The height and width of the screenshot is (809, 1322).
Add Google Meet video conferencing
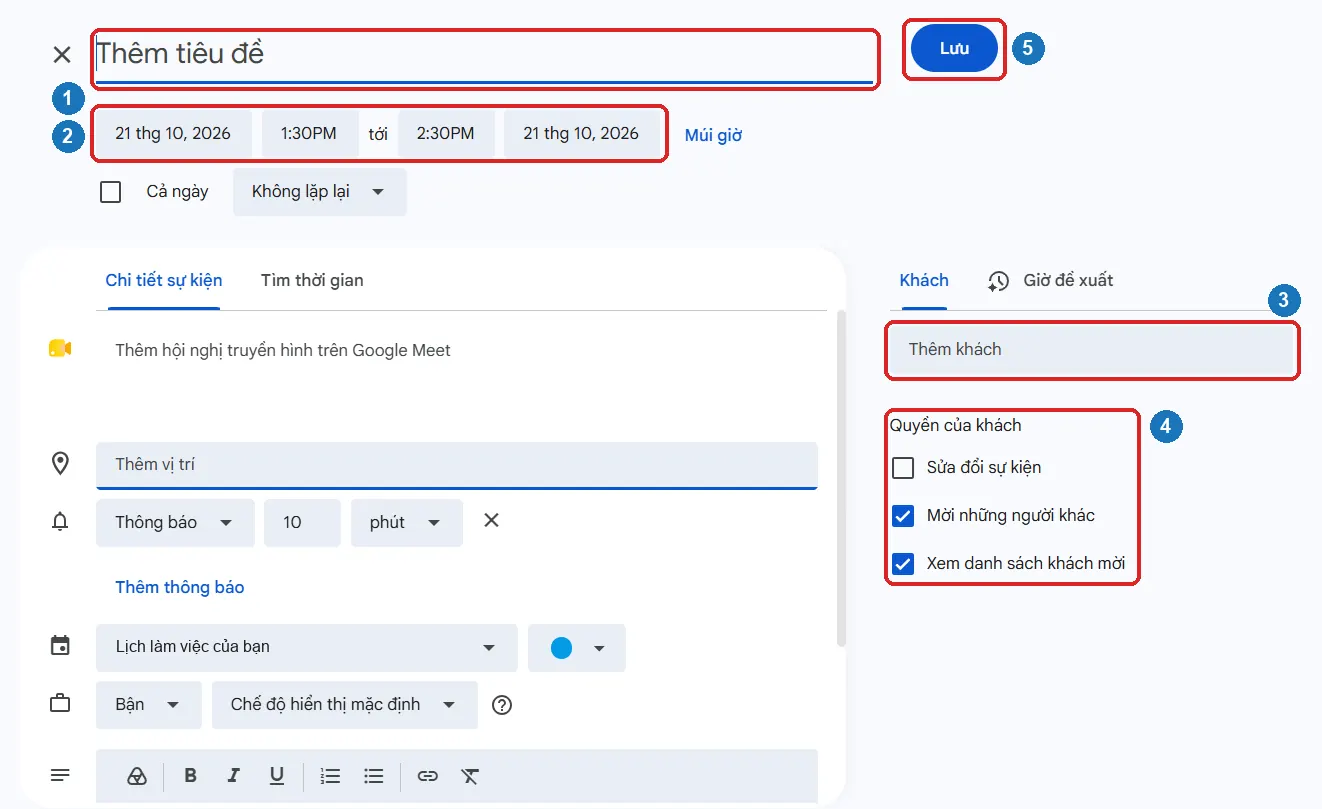(283, 350)
